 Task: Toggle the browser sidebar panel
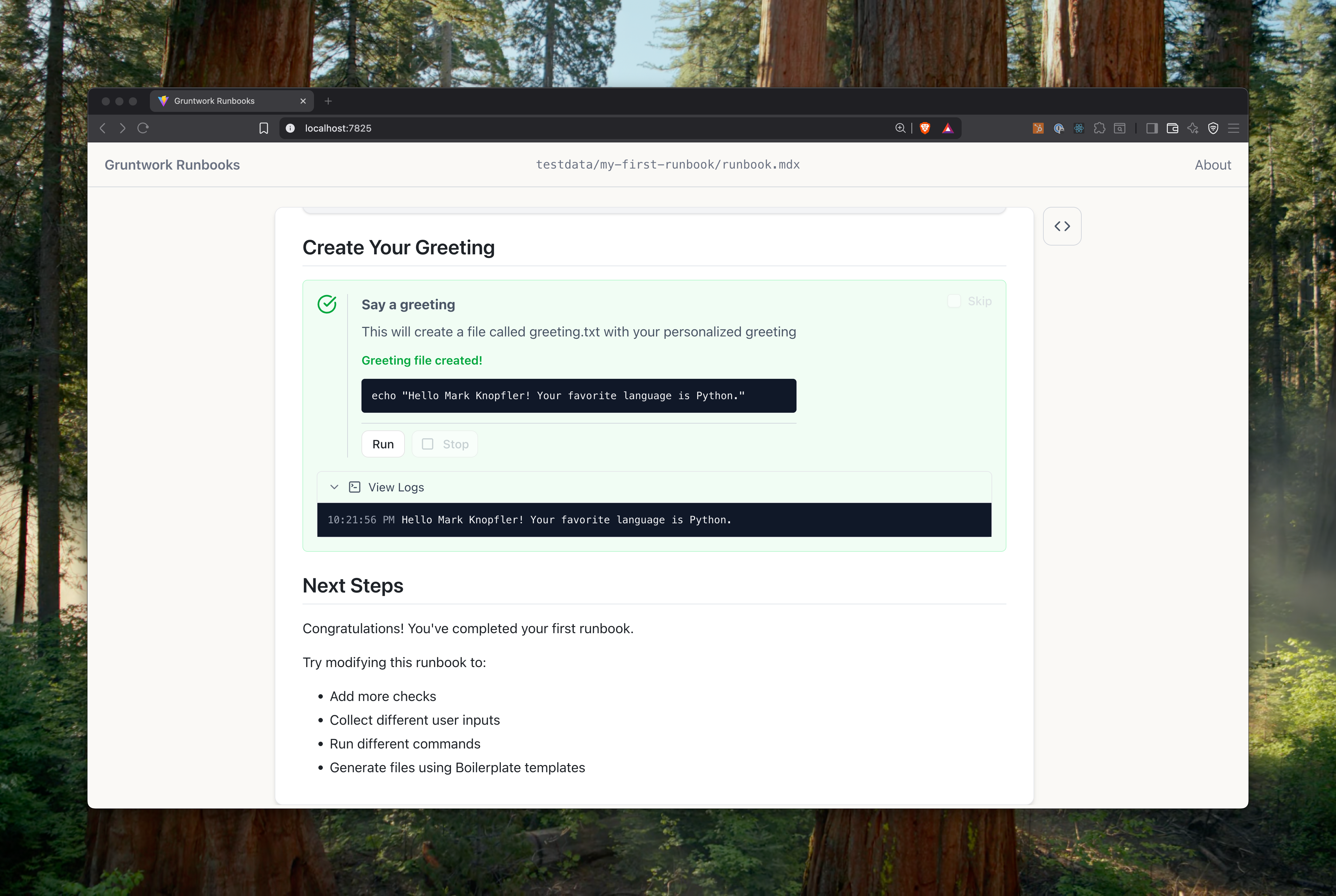1152,128
